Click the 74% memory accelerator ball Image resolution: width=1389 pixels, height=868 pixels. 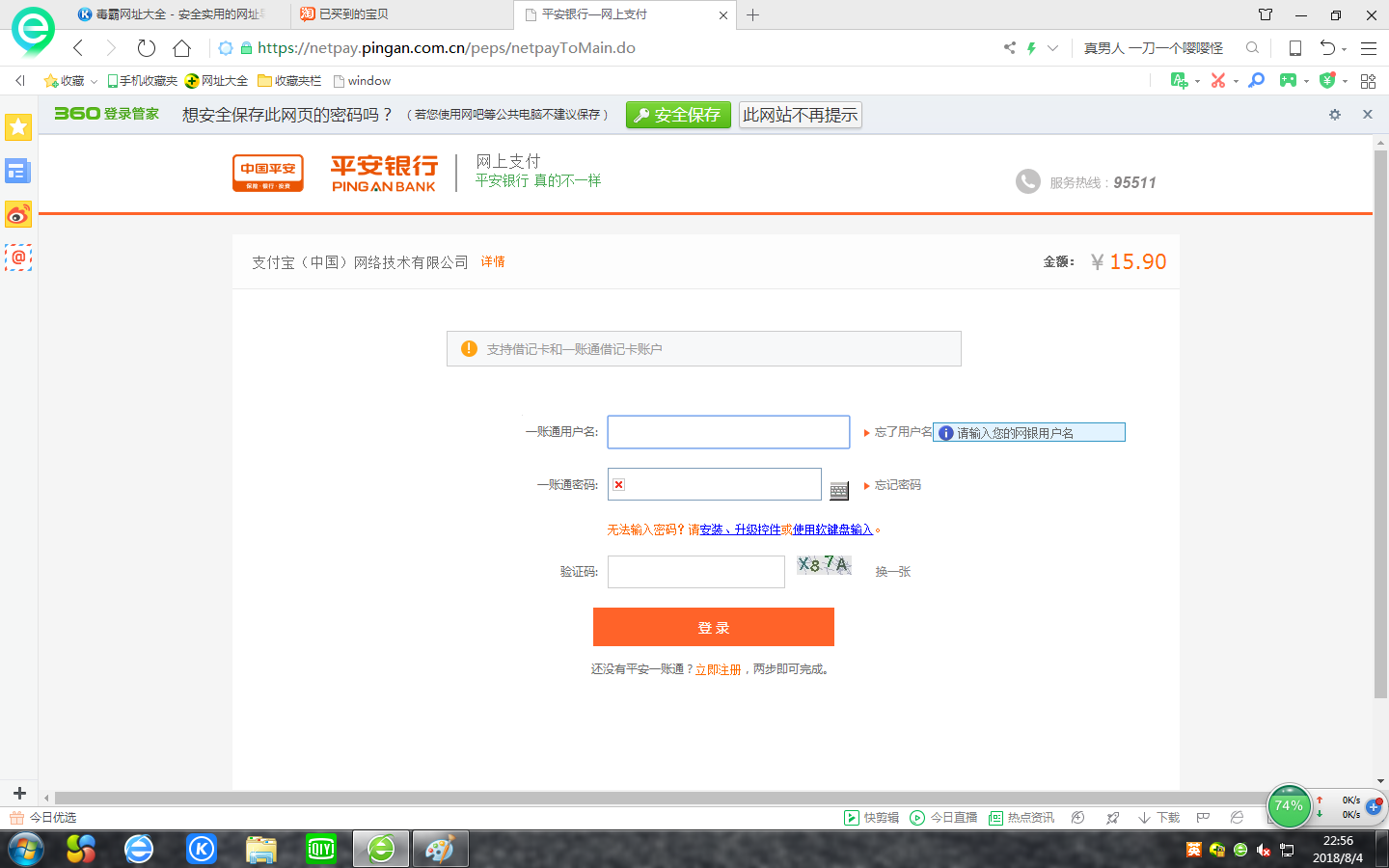pos(1289,806)
